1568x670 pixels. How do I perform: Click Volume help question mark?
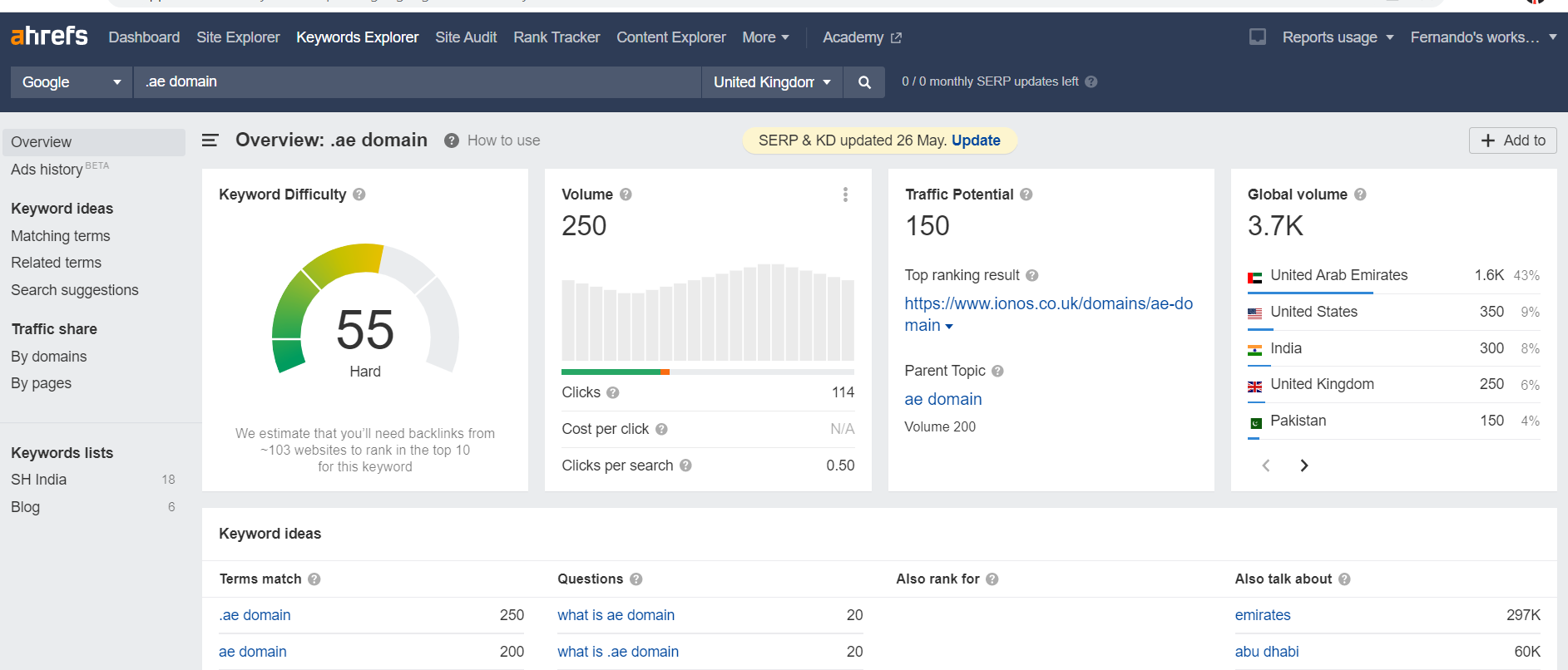point(626,195)
